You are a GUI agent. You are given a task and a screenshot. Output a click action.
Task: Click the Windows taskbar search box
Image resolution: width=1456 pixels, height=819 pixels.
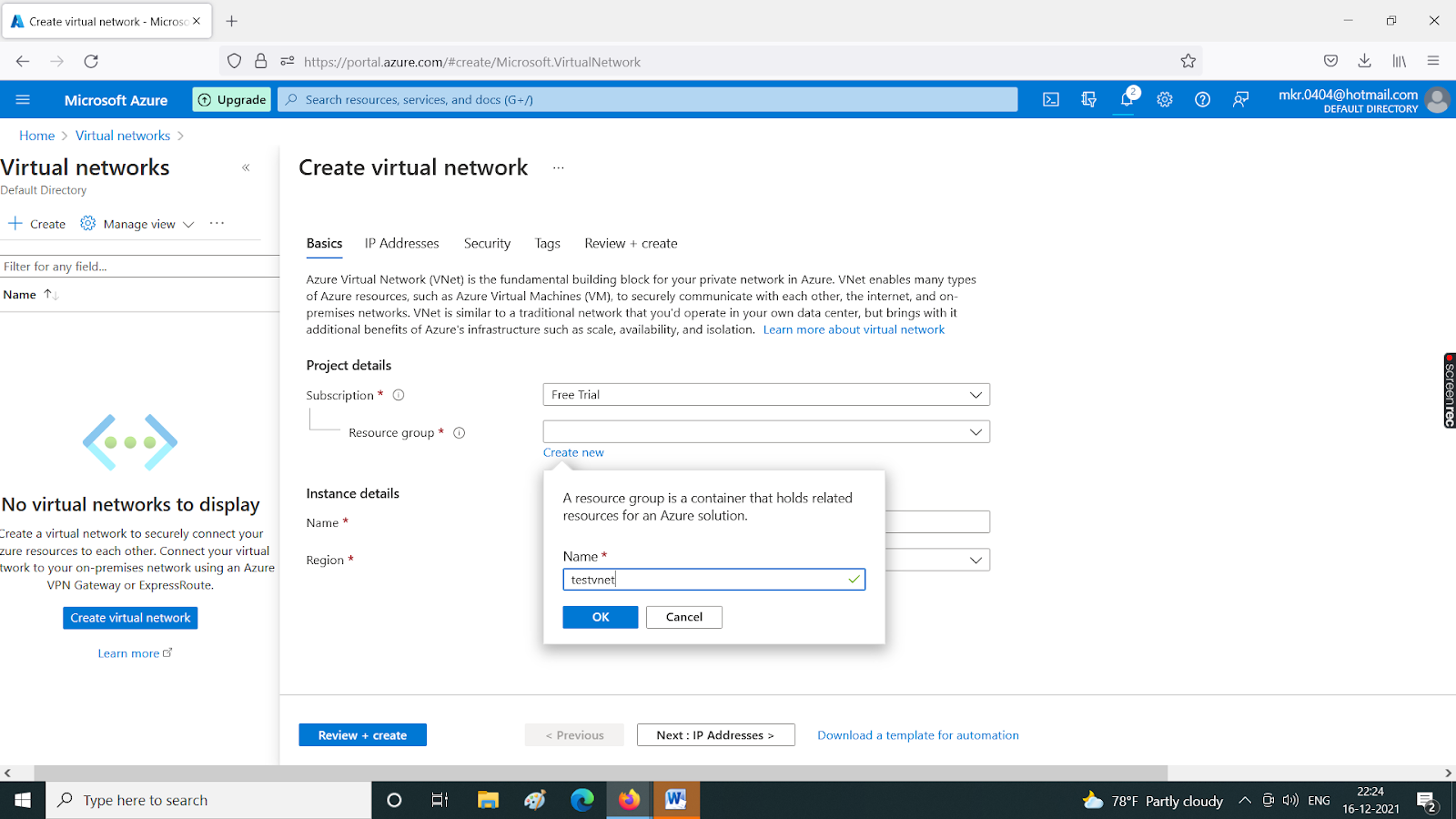[x=208, y=801]
